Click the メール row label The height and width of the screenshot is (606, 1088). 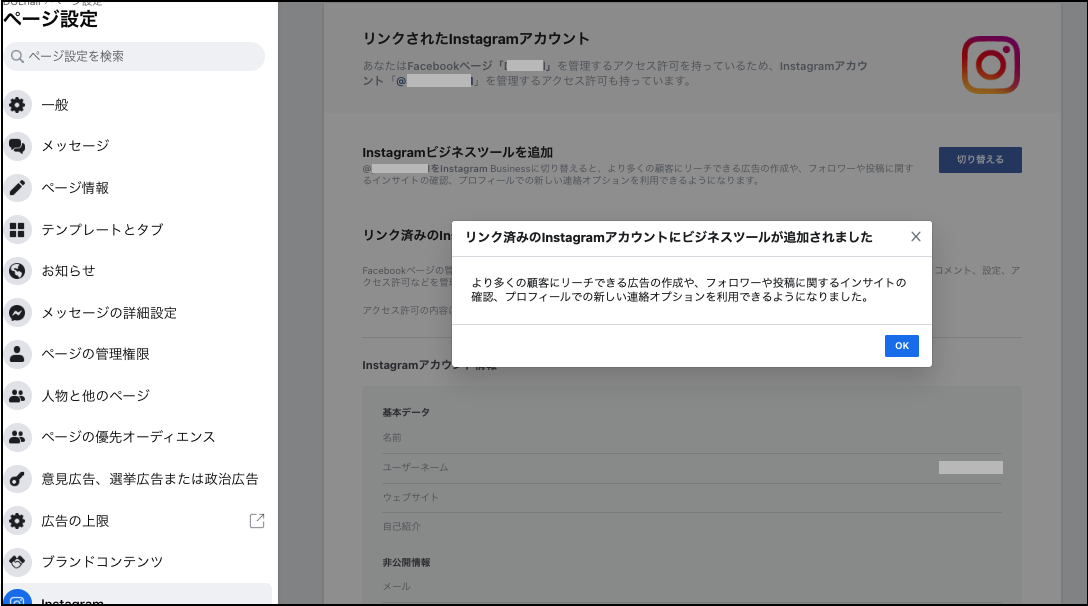coord(397,587)
